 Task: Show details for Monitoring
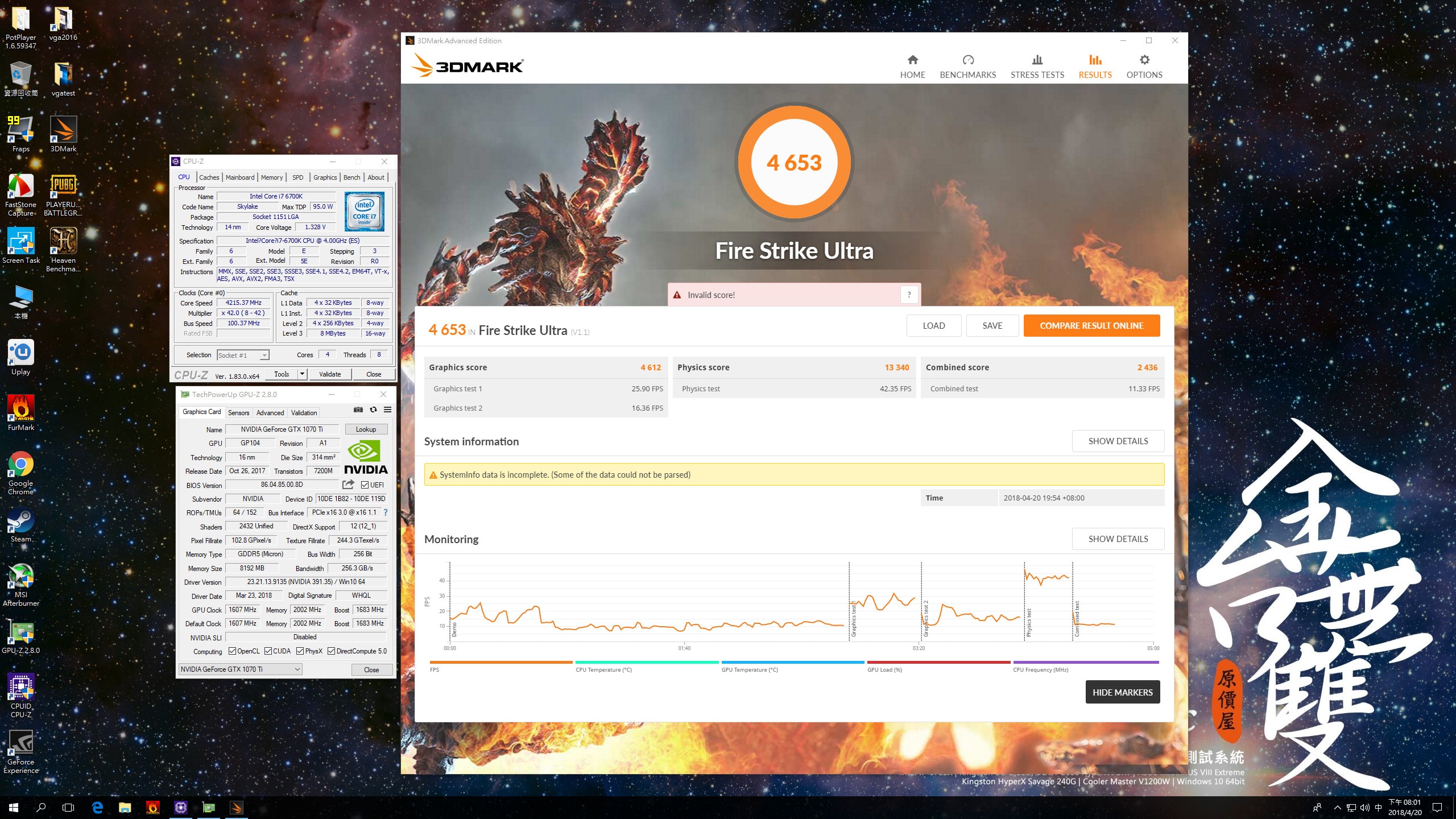[1118, 539]
